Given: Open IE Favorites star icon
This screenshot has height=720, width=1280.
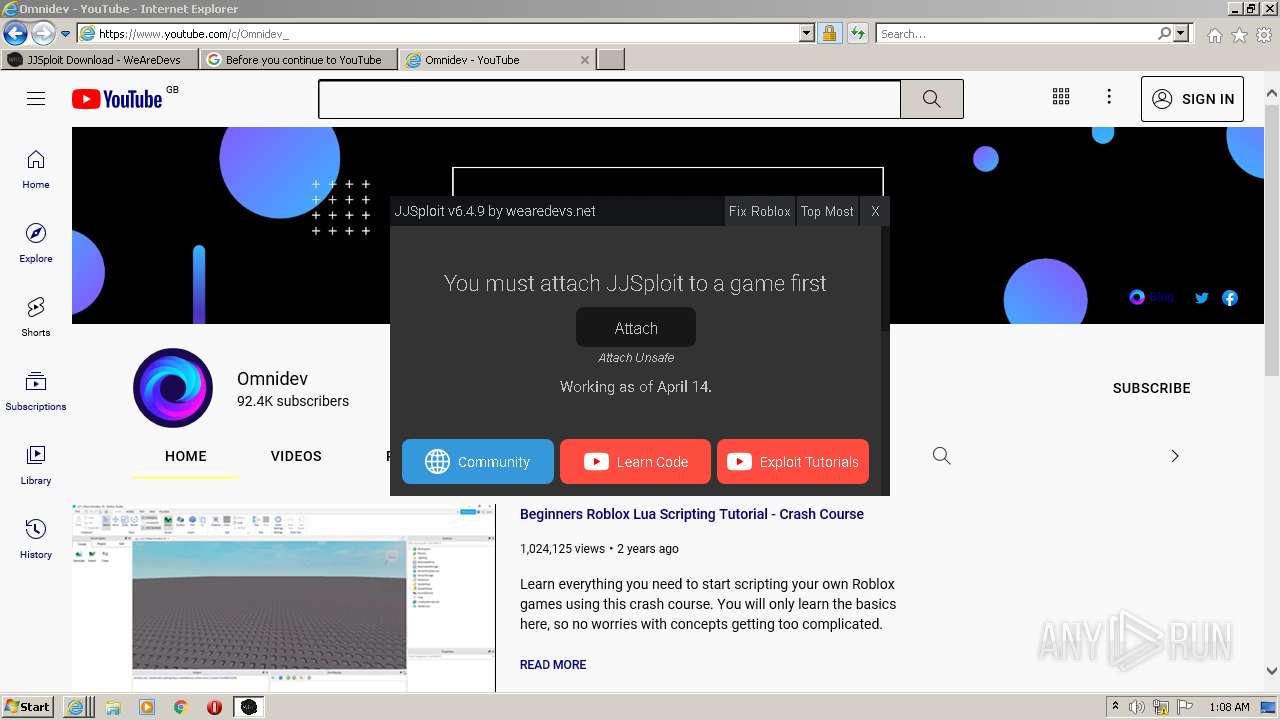Looking at the screenshot, I should (x=1239, y=34).
